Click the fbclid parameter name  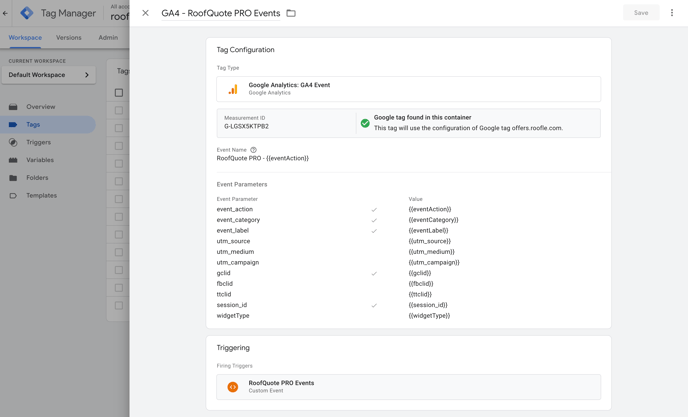225,284
